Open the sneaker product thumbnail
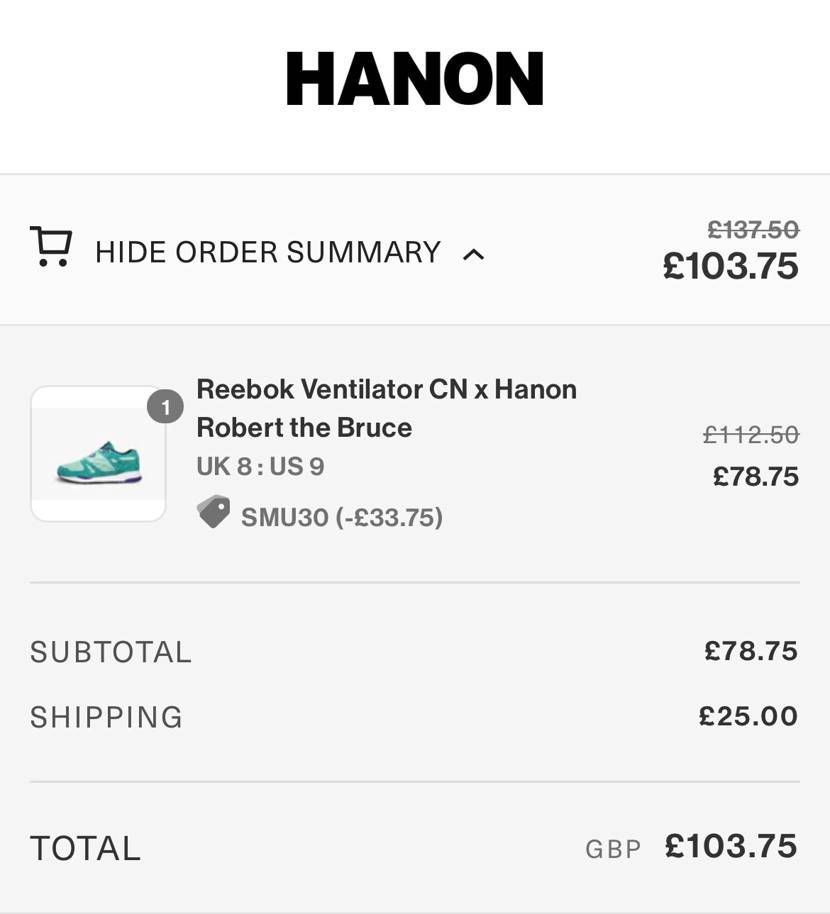 click(x=98, y=453)
